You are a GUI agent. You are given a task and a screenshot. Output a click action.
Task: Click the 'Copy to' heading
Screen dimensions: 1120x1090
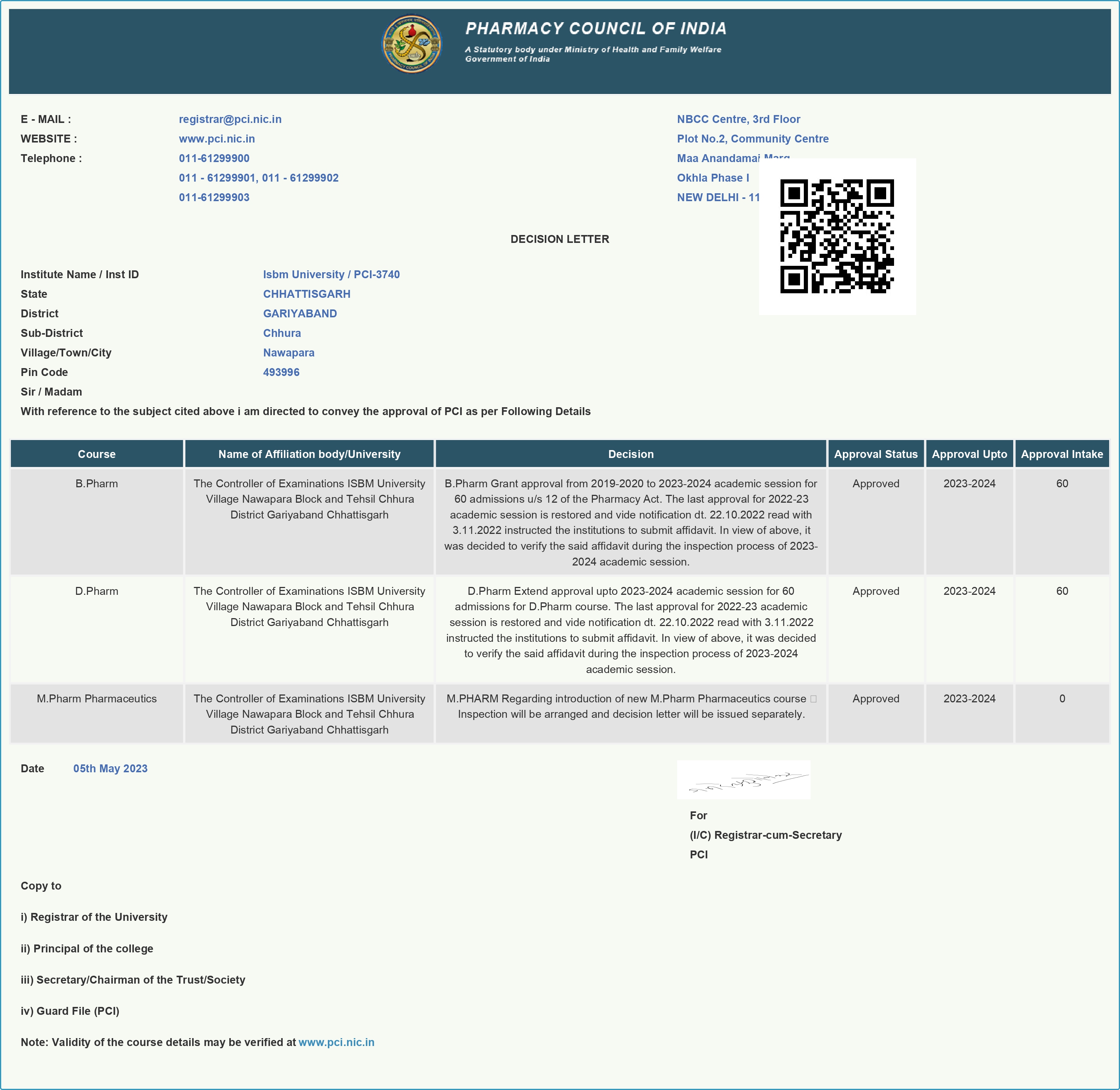(x=41, y=885)
